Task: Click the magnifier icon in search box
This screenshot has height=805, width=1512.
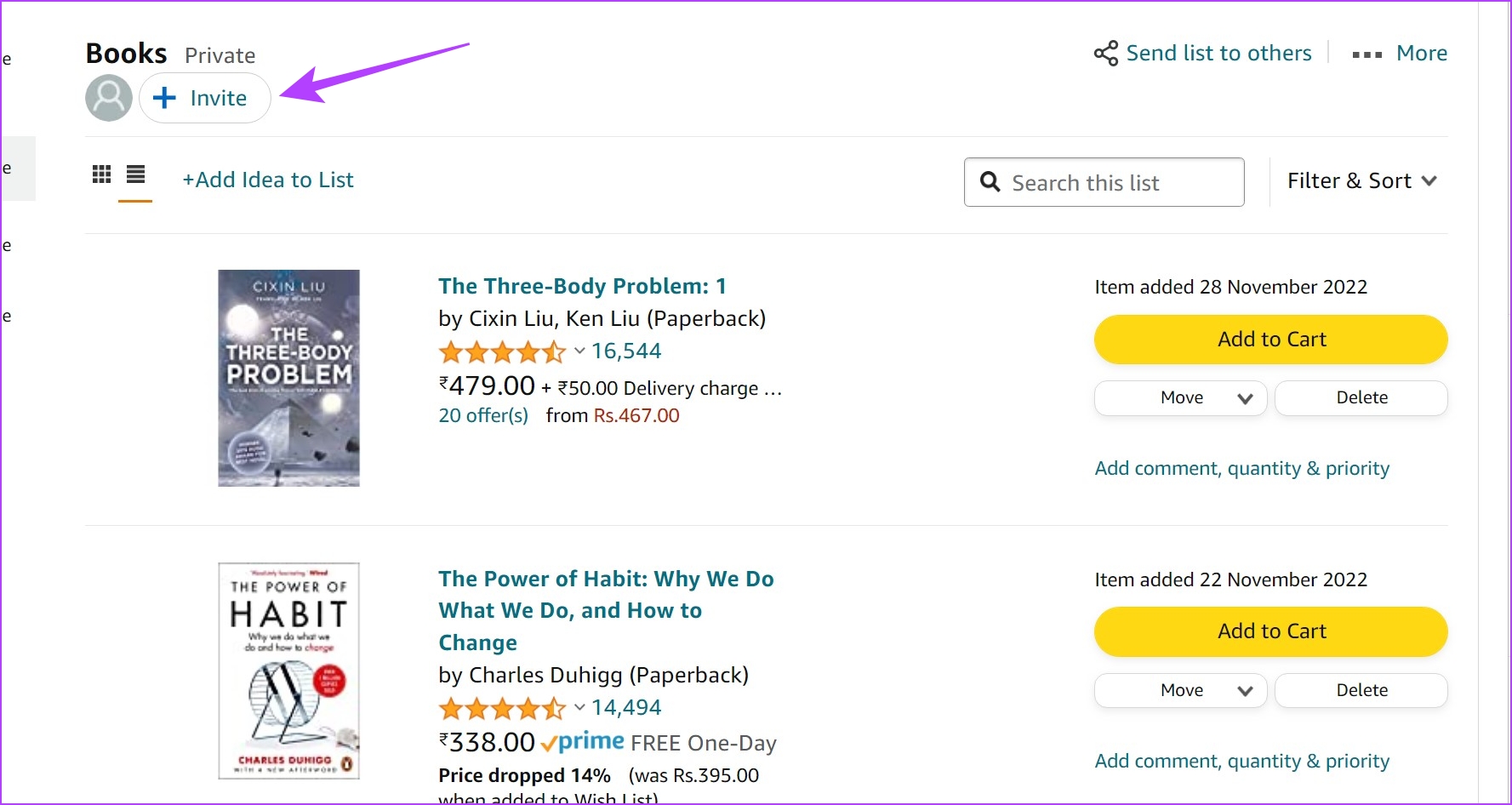Action: [990, 181]
